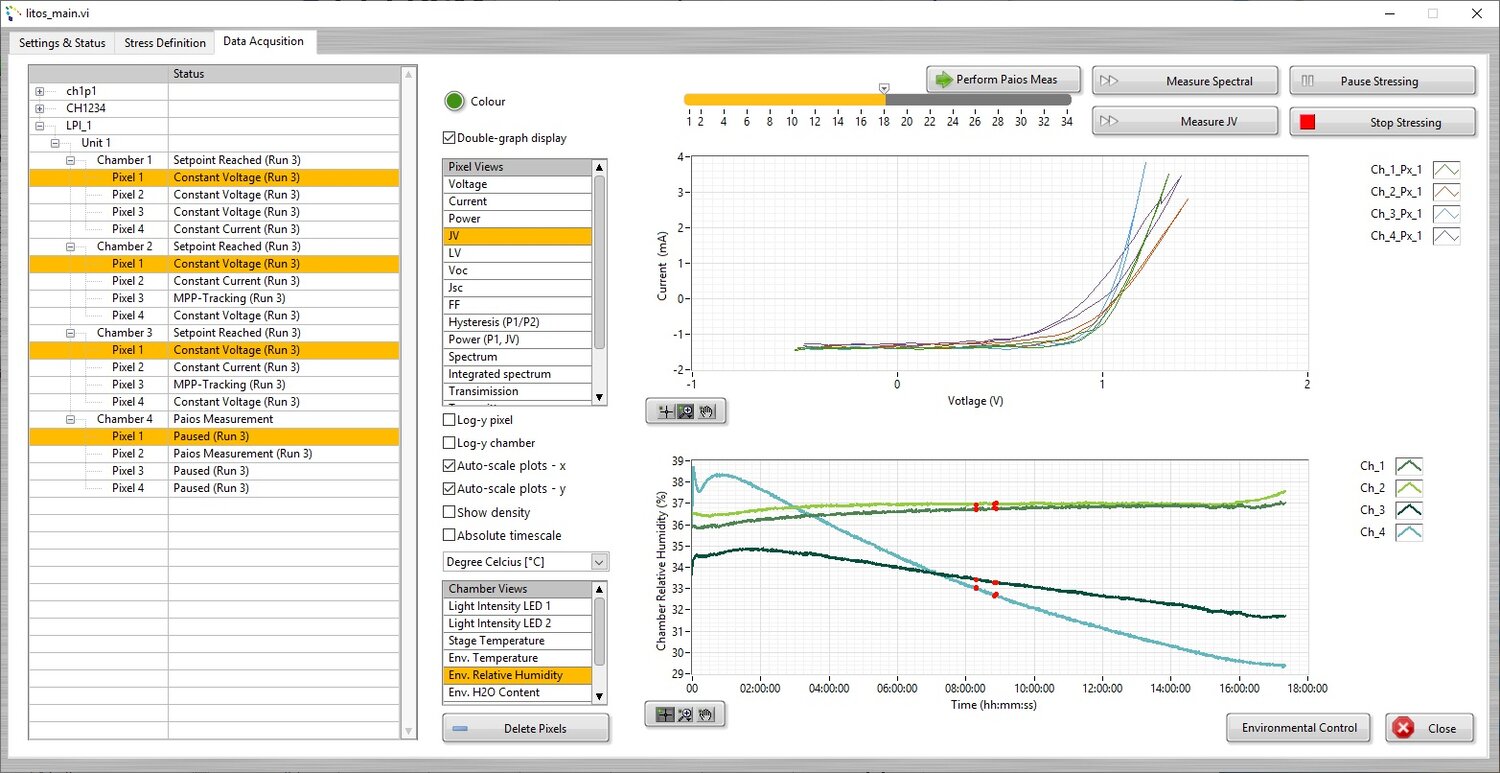Select crosshair cursor tool in JV graph palette
1500x773 pixels.
coord(666,411)
